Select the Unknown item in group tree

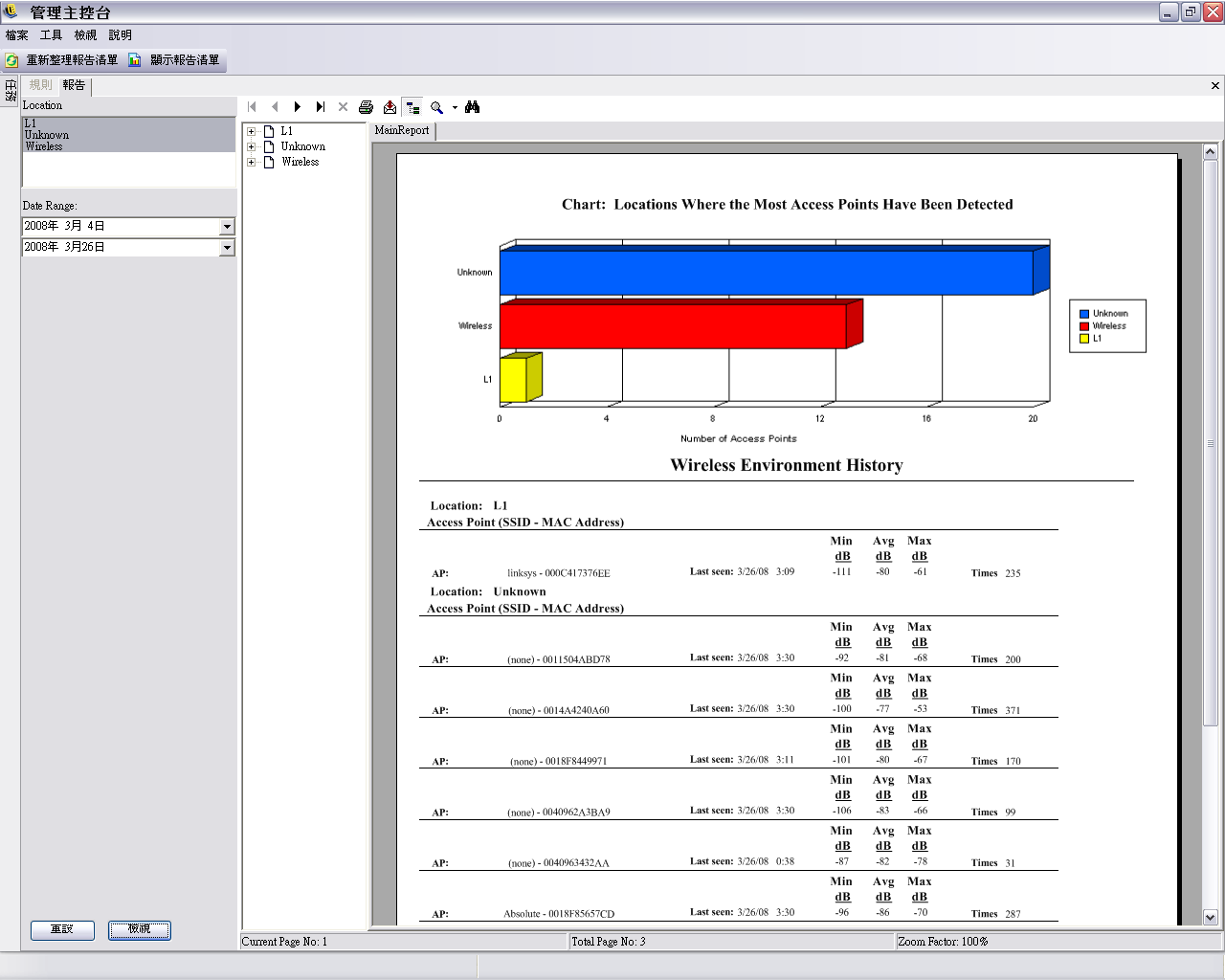coord(302,146)
